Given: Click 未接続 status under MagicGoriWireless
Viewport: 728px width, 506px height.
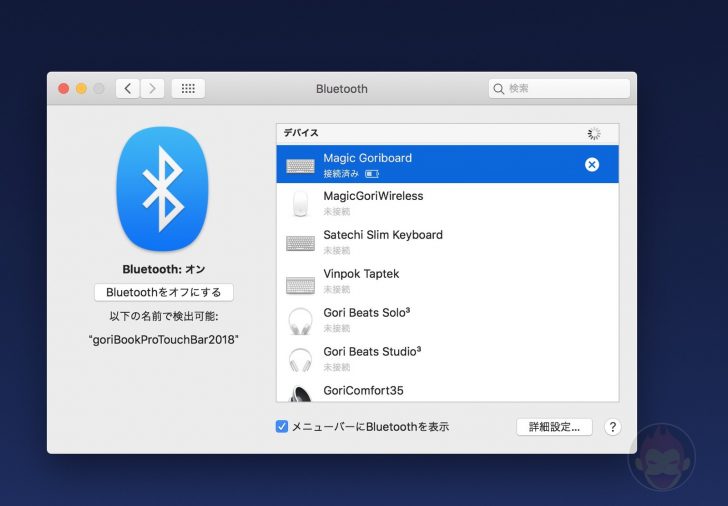Looking at the screenshot, I should pyautogui.click(x=337, y=212).
